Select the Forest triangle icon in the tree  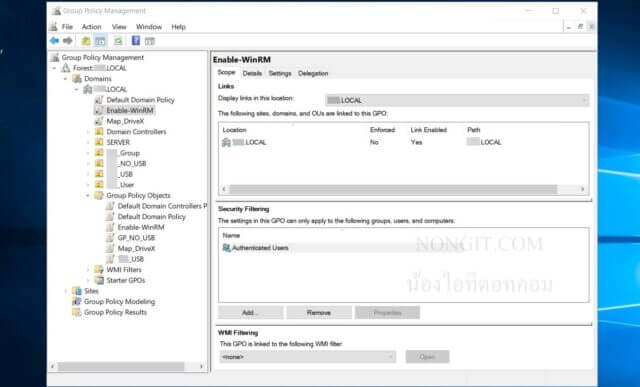click(x=66, y=68)
